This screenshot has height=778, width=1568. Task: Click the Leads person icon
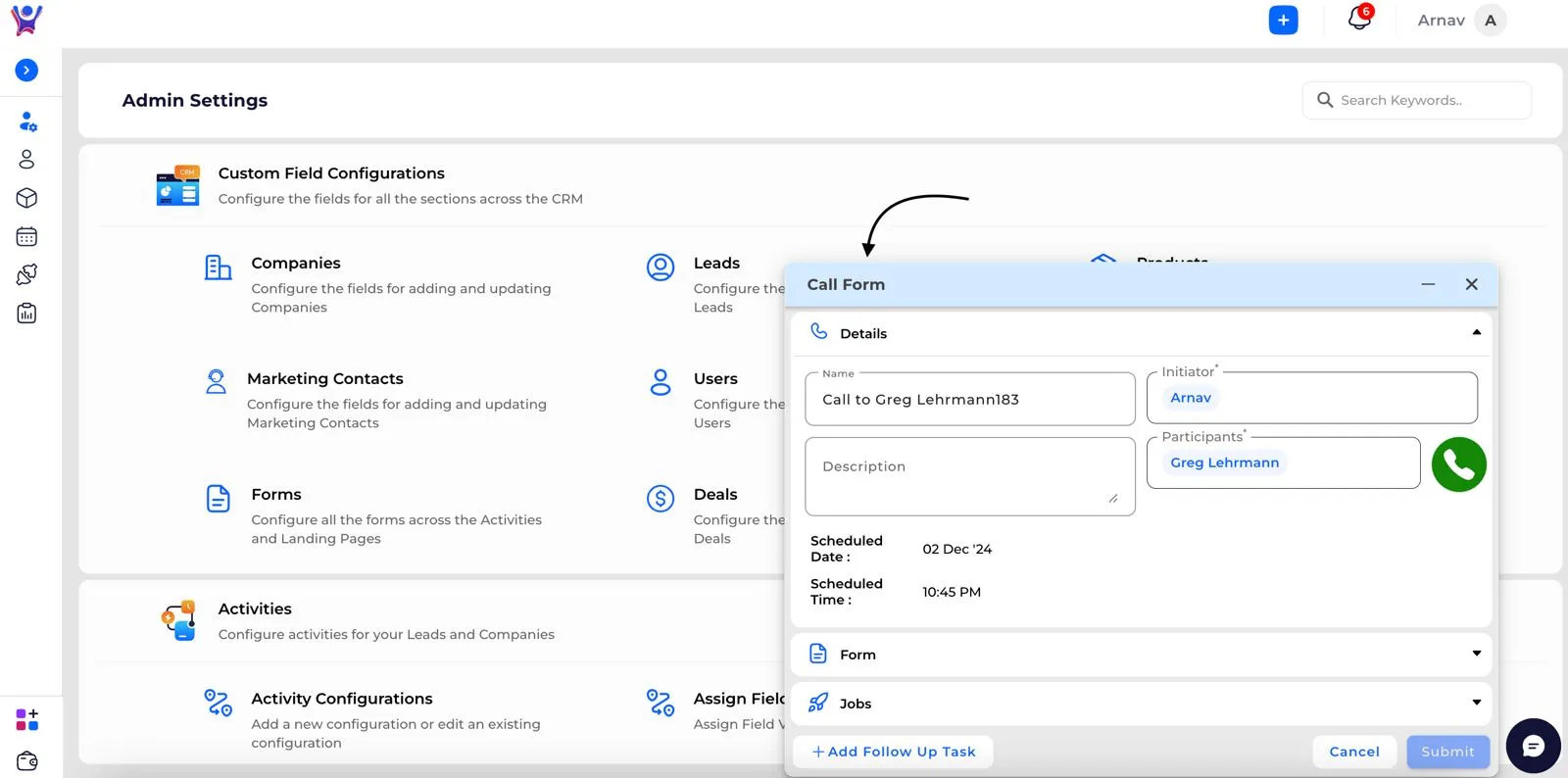click(661, 267)
